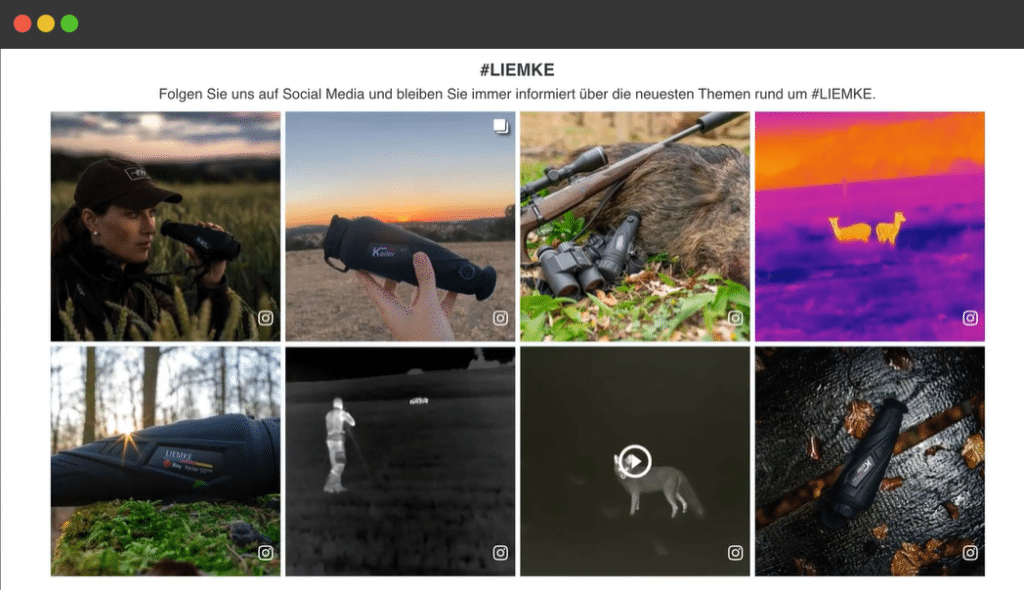Click Instagram icon on wild boar rifle photo
The width and height of the screenshot is (1024, 590).
pos(735,318)
